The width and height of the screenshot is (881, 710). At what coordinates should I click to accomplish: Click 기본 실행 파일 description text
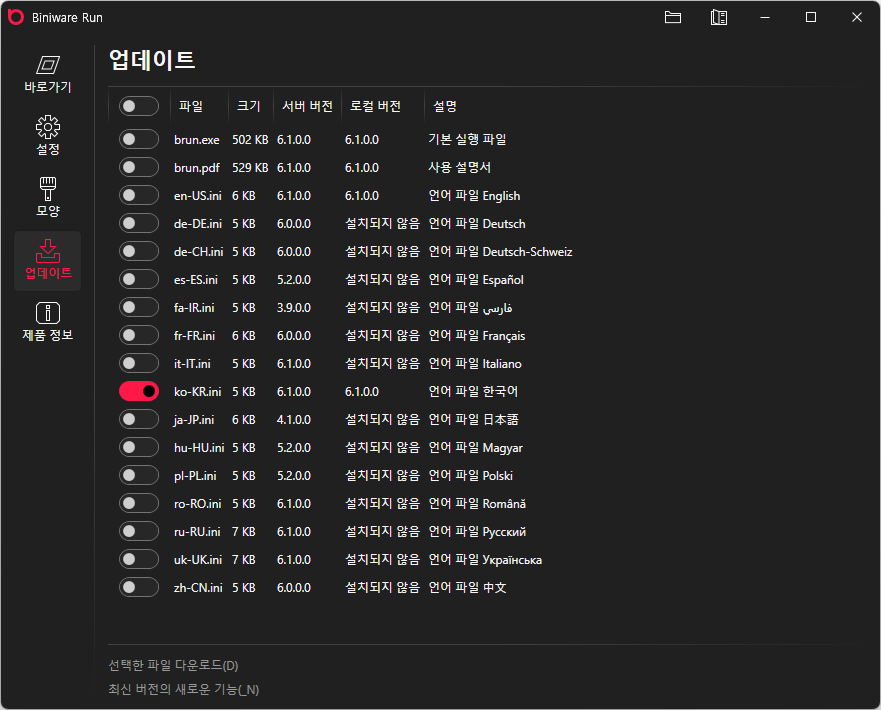467,139
